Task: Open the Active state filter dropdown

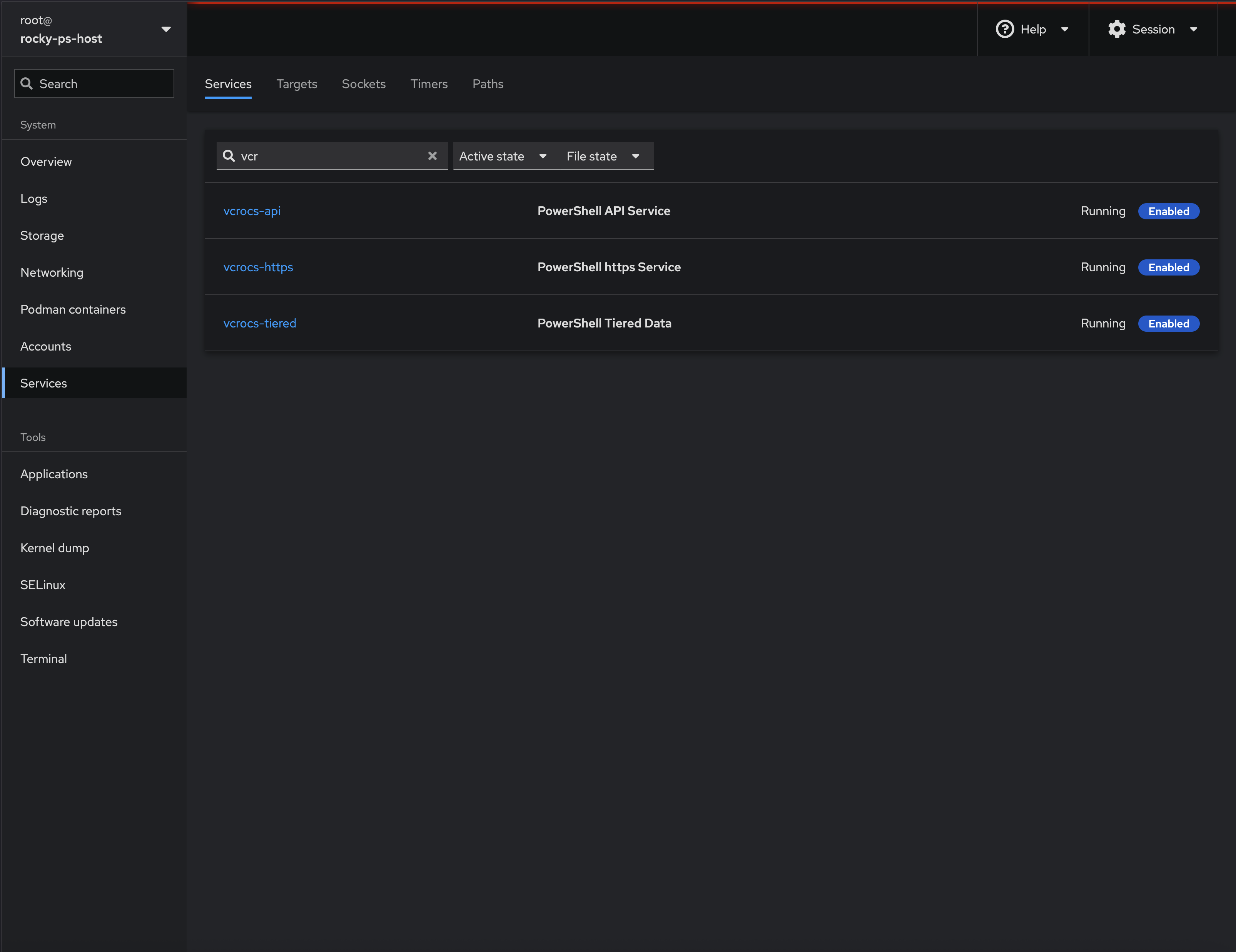Action: click(x=503, y=156)
